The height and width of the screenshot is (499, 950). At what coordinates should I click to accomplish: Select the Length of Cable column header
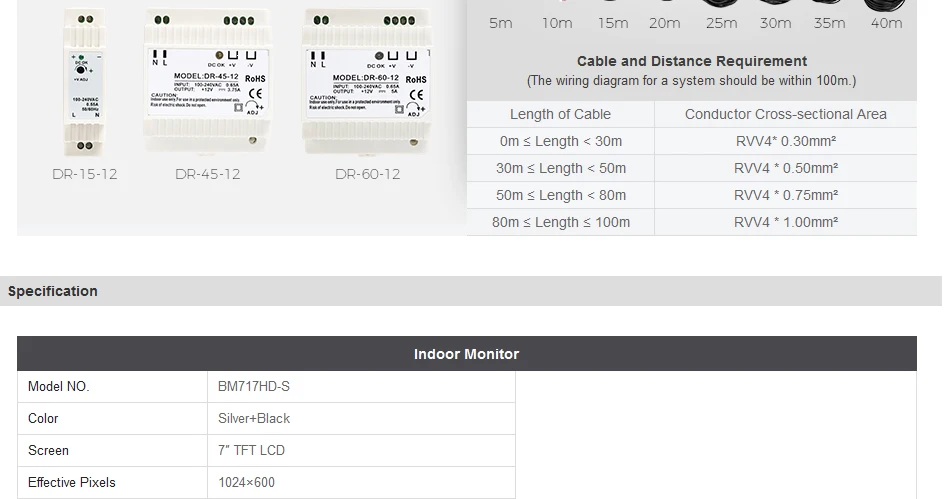pyautogui.click(x=560, y=114)
